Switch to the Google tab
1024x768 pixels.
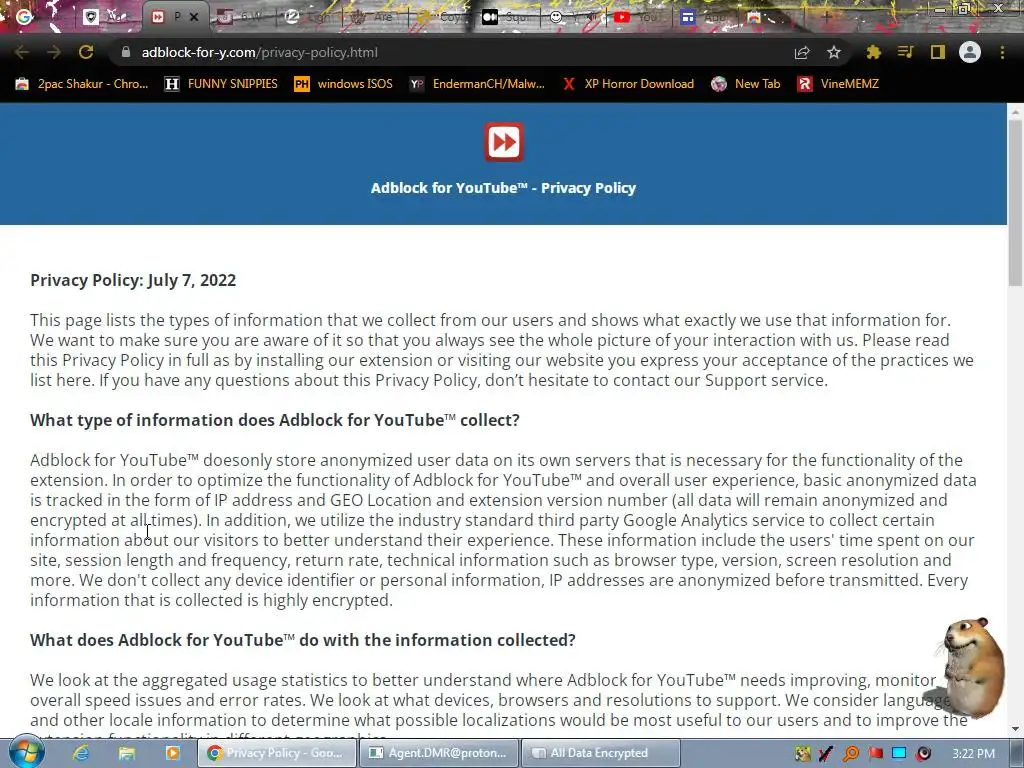coord(24,17)
